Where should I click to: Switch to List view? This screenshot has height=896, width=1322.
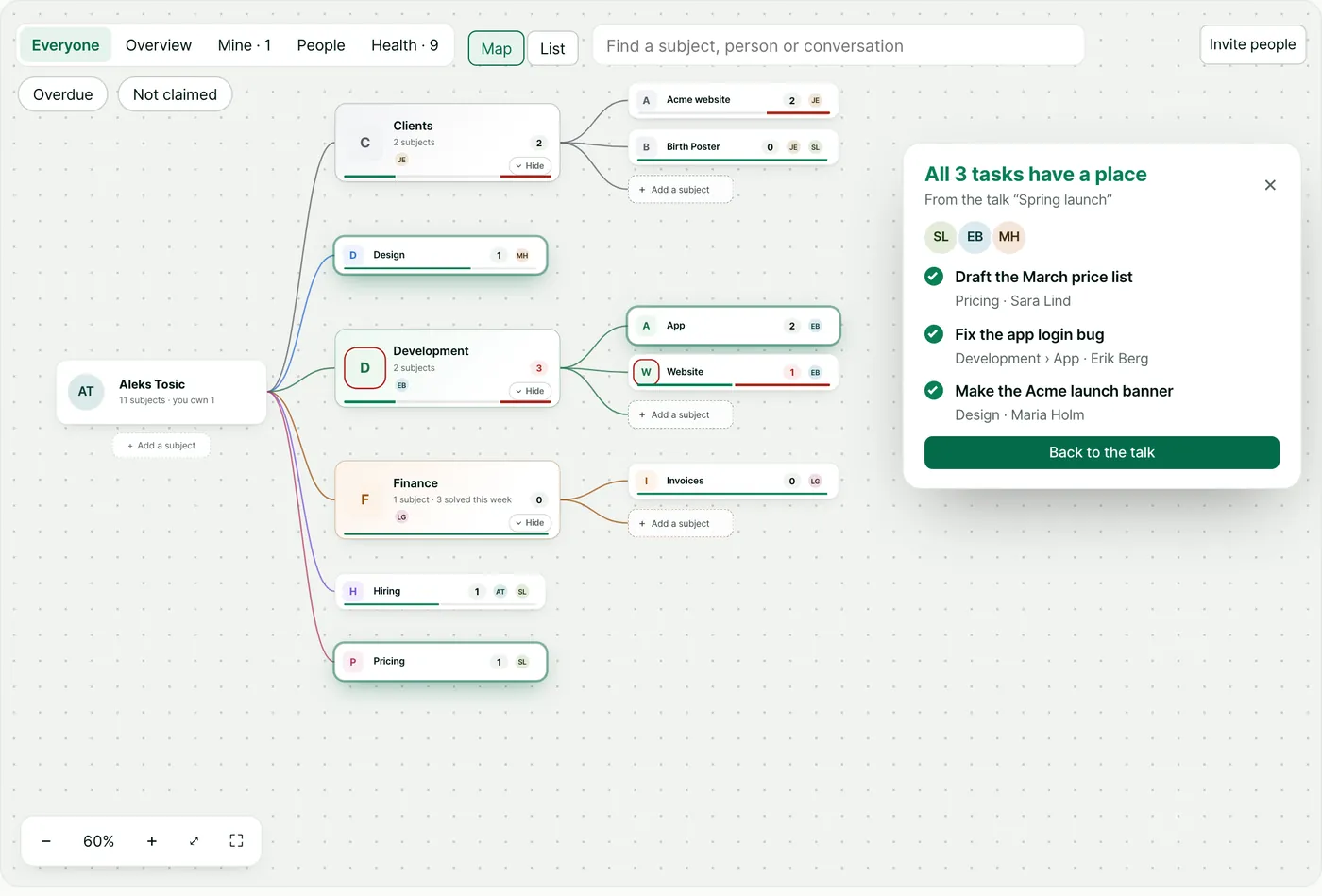(552, 49)
